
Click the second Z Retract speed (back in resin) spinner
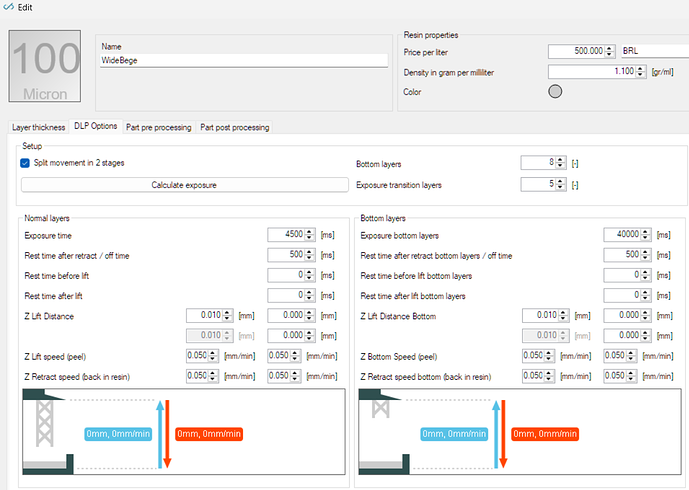[x=295, y=376]
